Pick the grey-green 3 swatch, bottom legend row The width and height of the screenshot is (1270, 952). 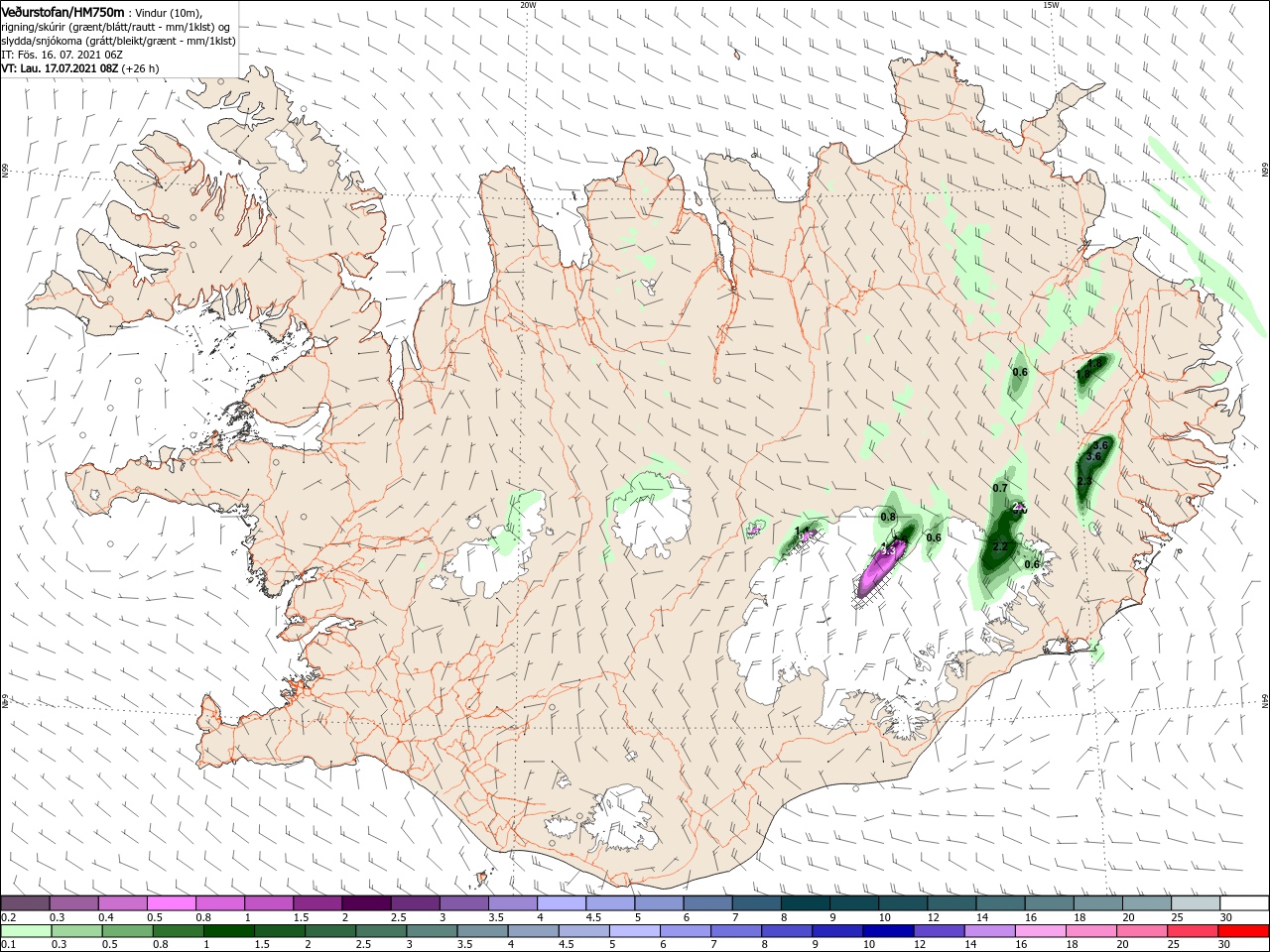[432, 931]
